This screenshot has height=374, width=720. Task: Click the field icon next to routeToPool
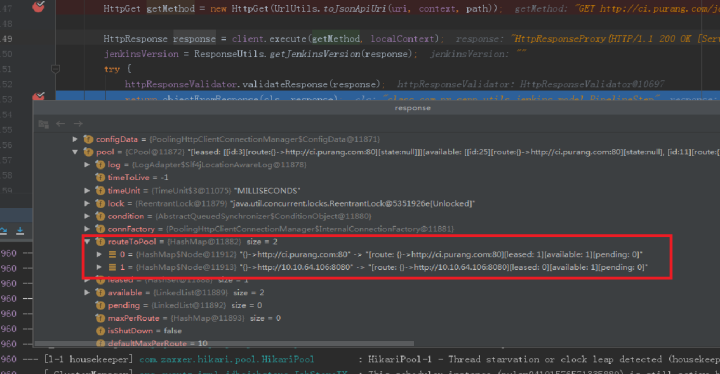pyautogui.click(x=100, y=242)
